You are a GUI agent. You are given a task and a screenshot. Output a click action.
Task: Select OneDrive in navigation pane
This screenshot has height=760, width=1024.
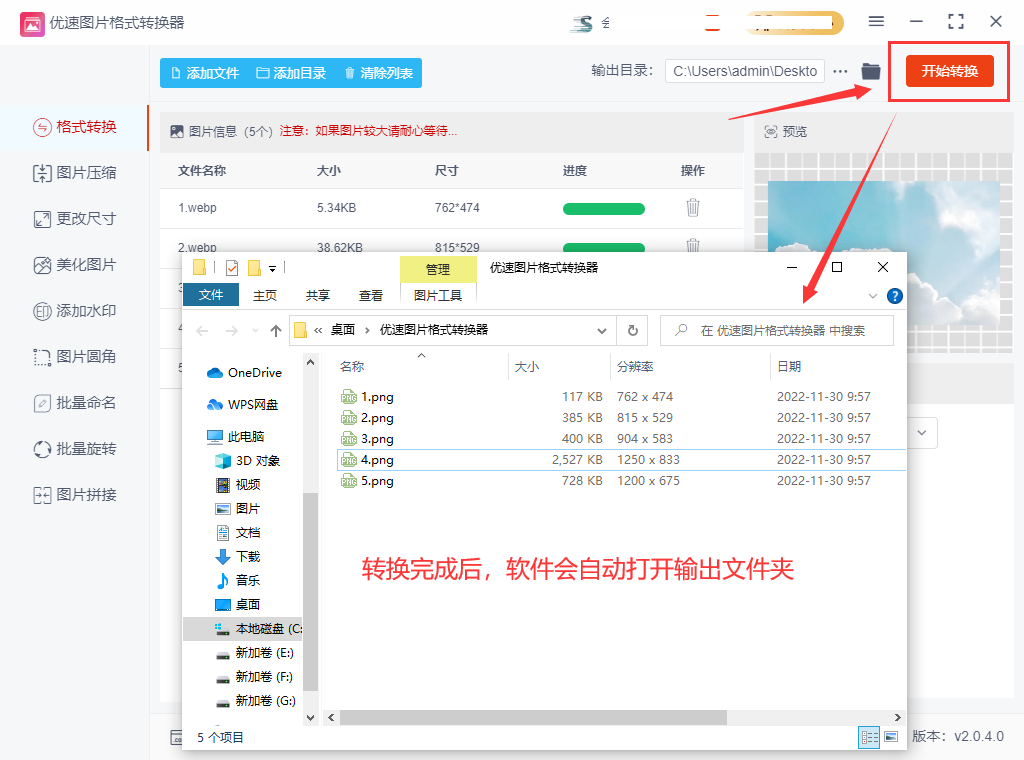coord(245,373)
